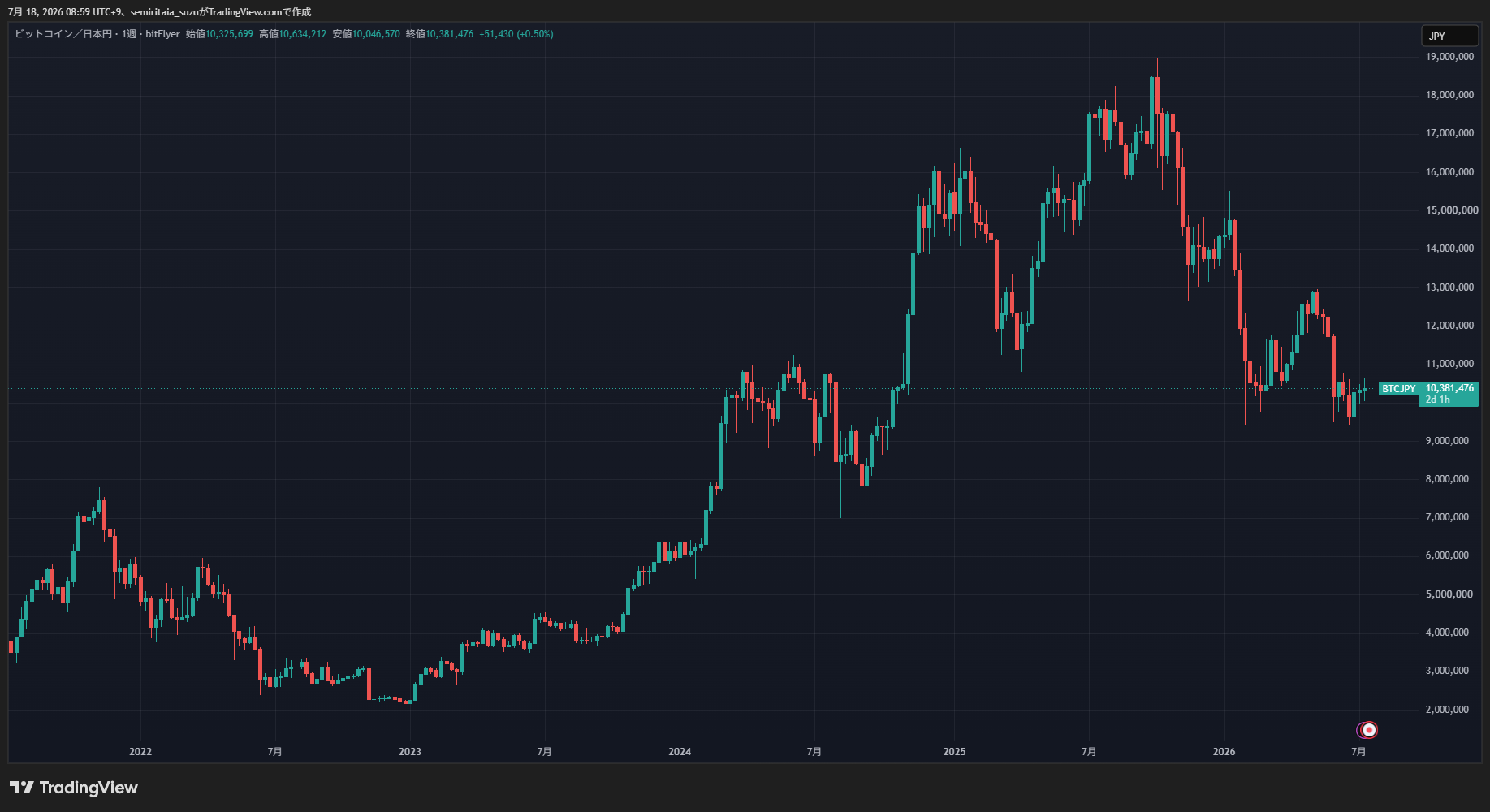Viewport: 1490px width, 812px height.
Task: Click the 14,000,000 price axis label
Action: pyautogui.click(x=1449, y=248)
